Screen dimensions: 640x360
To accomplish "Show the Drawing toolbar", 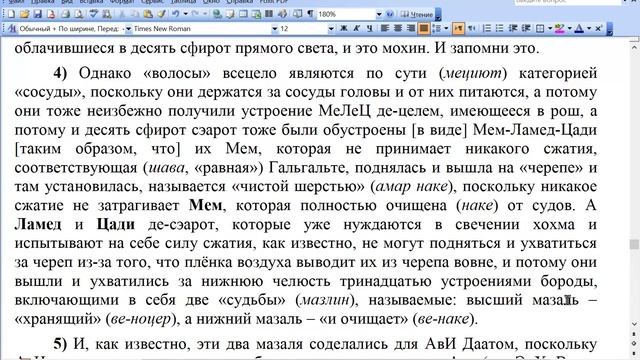I will tap(282, 14).
